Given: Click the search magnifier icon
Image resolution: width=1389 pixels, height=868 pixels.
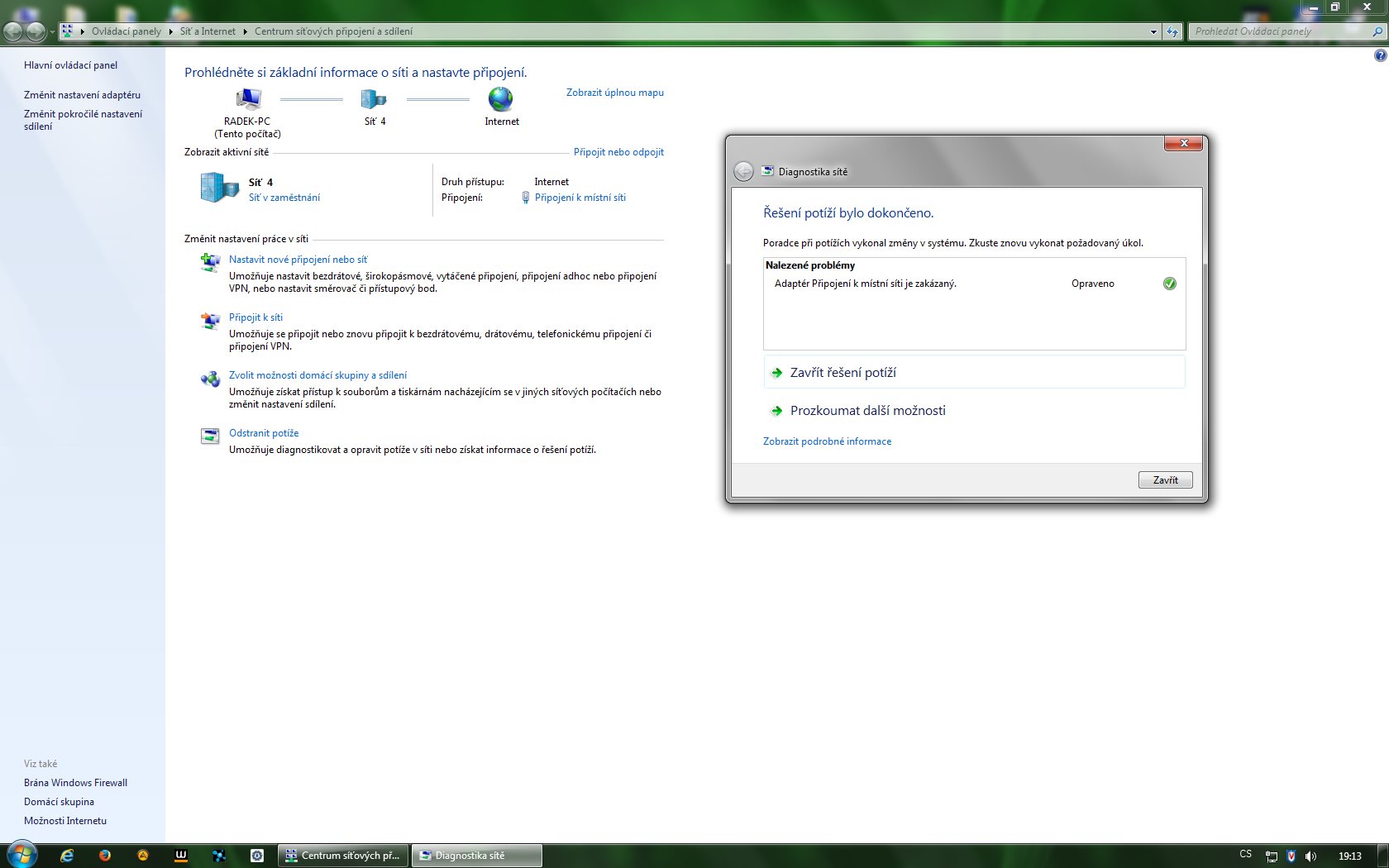Looking at the screenshot, I should click(1377, 31).
